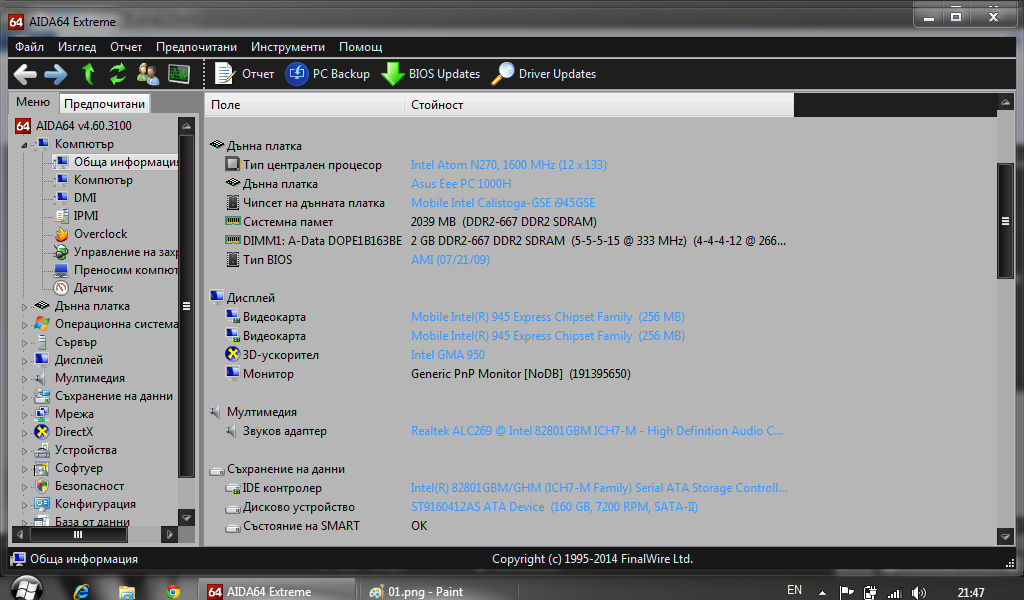Select the Безопасност shield item
This screenshot has height=600, width=1024.
[89, 486]
